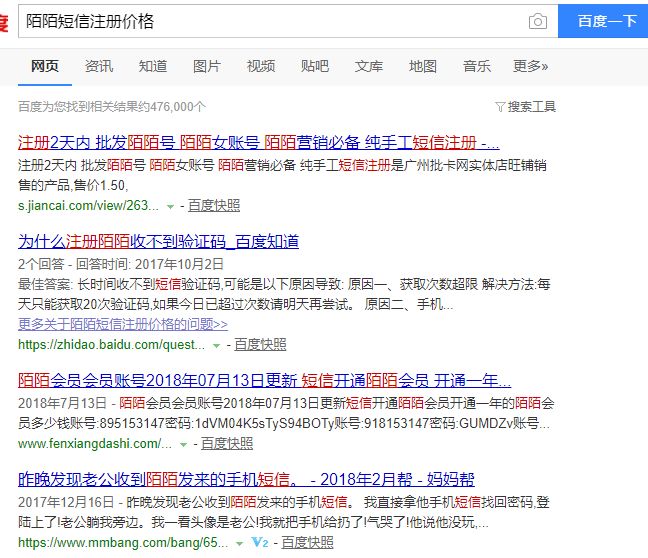648x558 pixels.
Task: Open 百度快照 for the fenxiangdashi.com result
Action: pos(227,444)
